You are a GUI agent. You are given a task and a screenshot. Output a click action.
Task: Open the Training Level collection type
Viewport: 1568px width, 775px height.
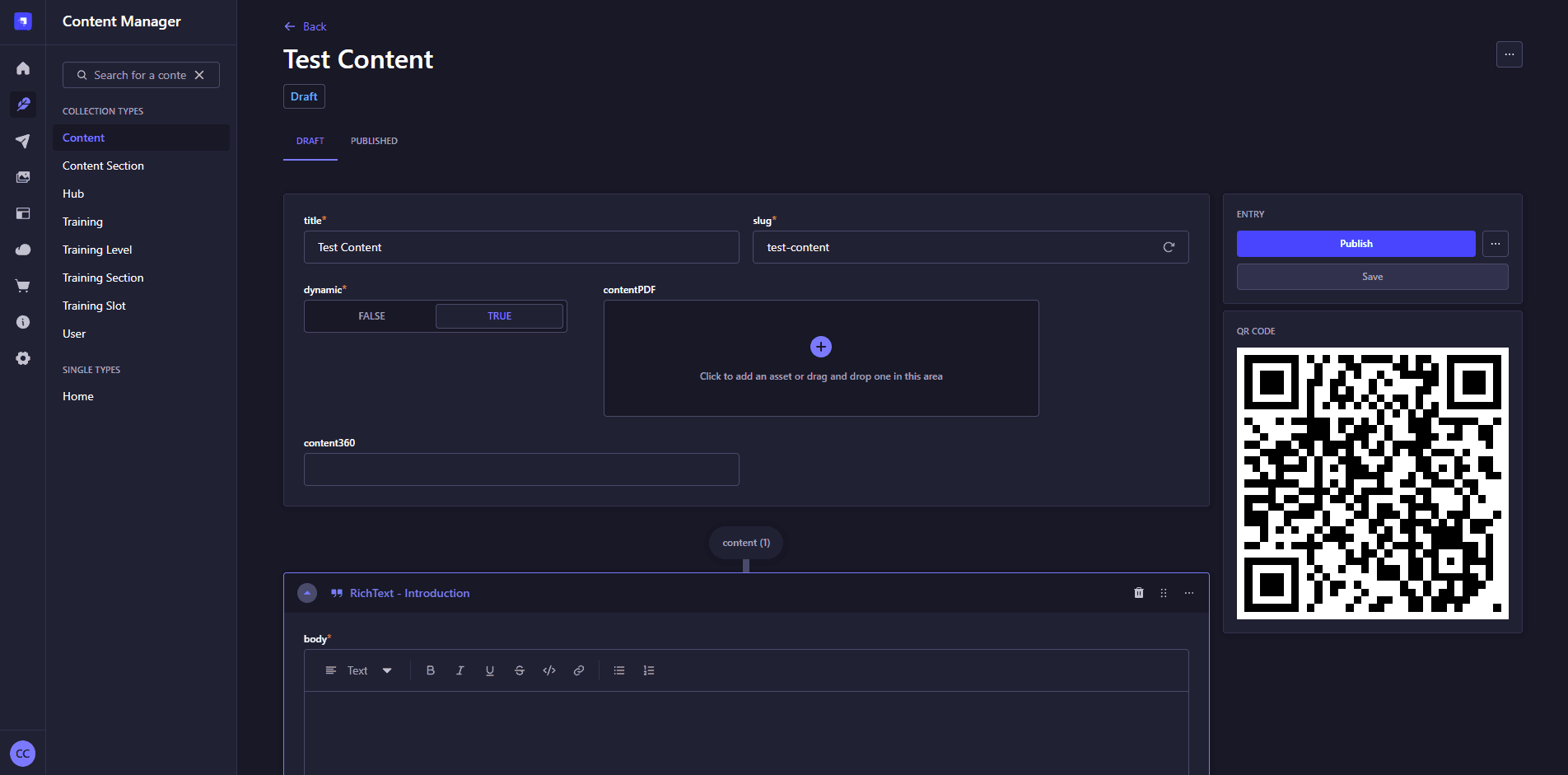point(141,250)
